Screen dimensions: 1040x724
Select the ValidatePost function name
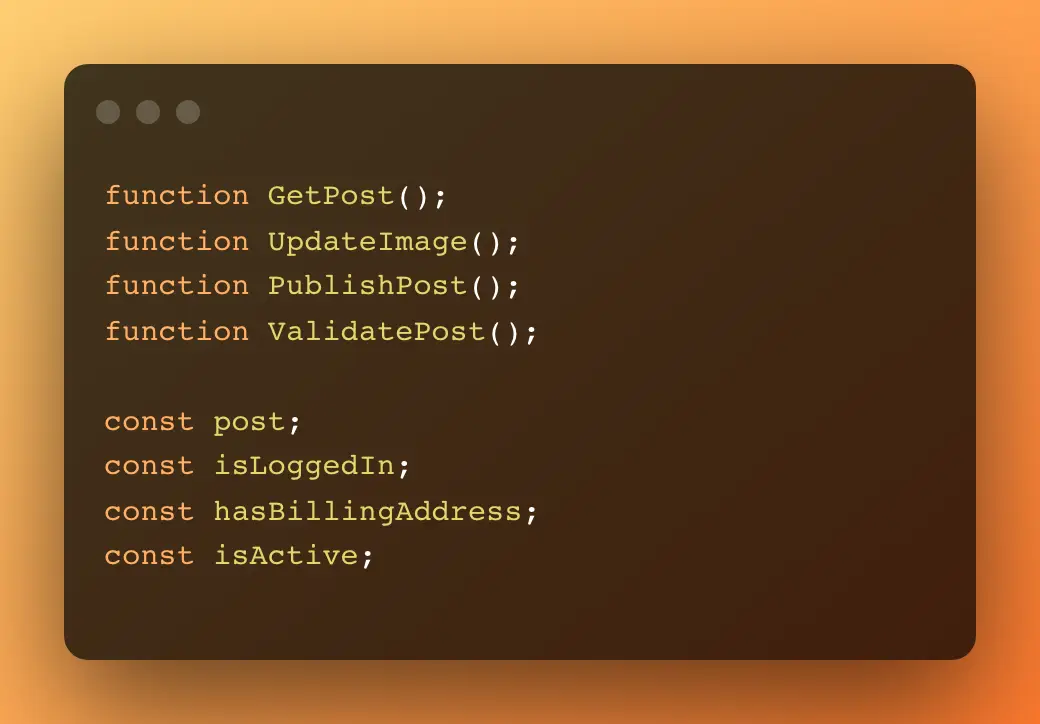coord(377,331)
